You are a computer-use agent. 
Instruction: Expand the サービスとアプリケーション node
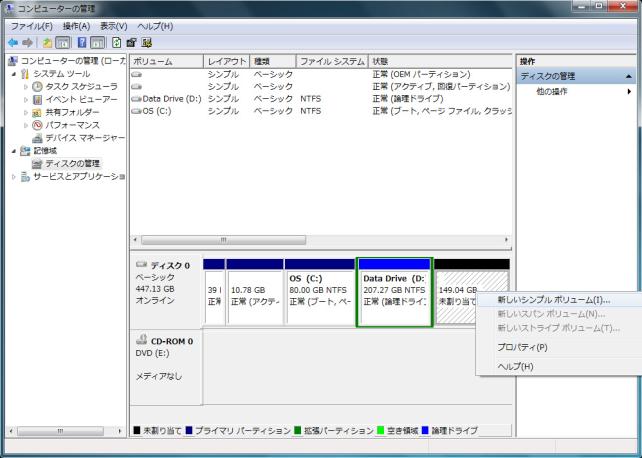[14, 177]
